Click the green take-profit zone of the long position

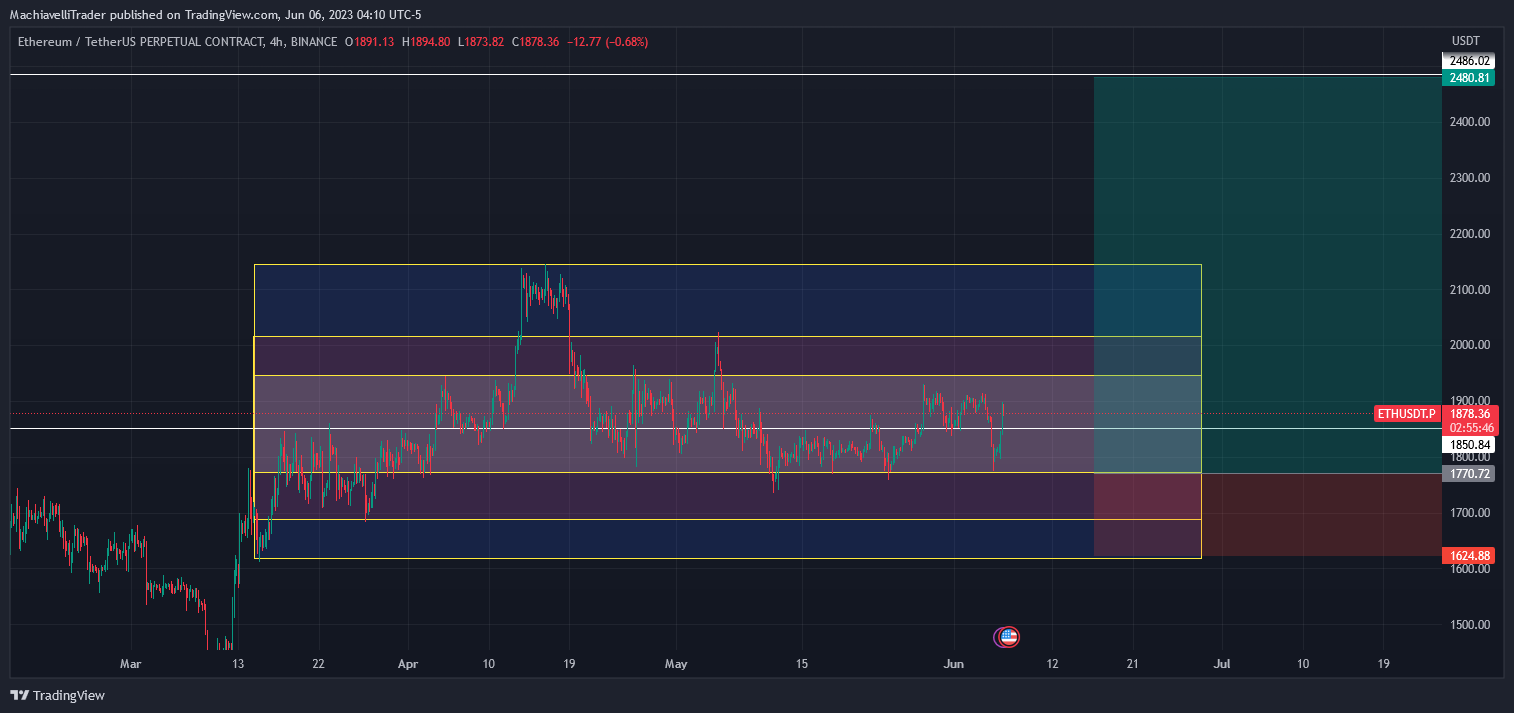(1268, 274)
